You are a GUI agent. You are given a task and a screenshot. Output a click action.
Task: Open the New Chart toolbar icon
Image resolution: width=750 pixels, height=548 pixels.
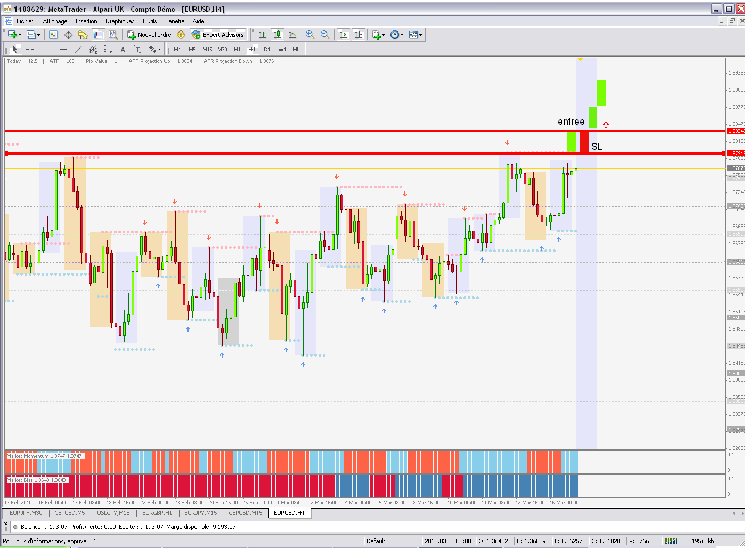(12, 34)
